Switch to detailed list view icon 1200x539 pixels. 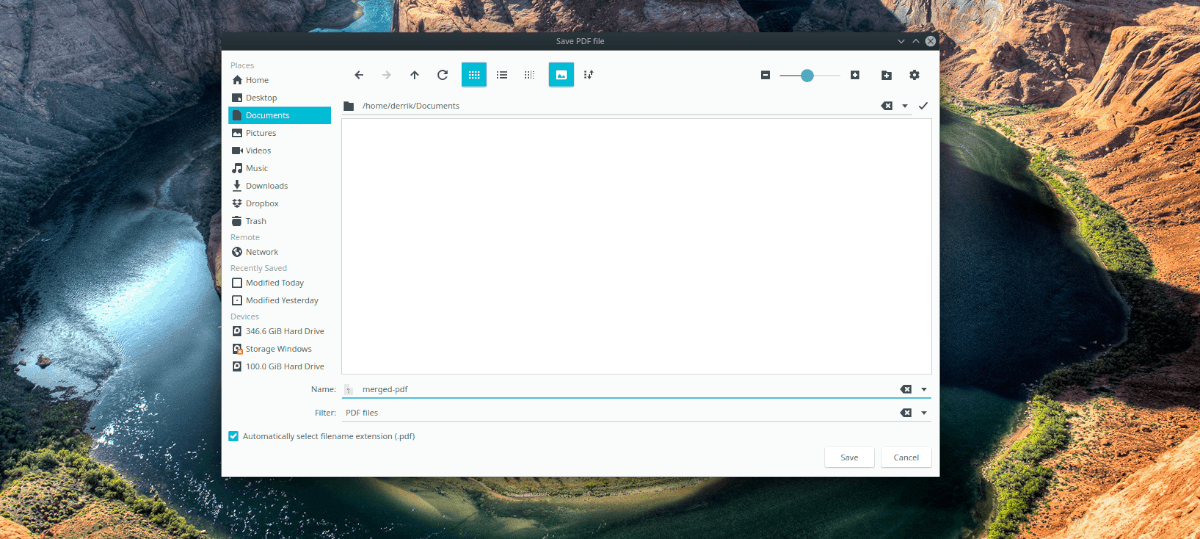(x=502, y=75)
